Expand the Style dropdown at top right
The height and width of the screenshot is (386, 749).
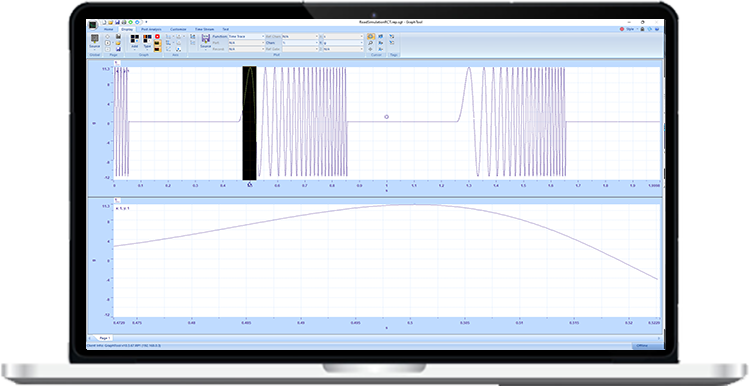[x=632, y=29]
